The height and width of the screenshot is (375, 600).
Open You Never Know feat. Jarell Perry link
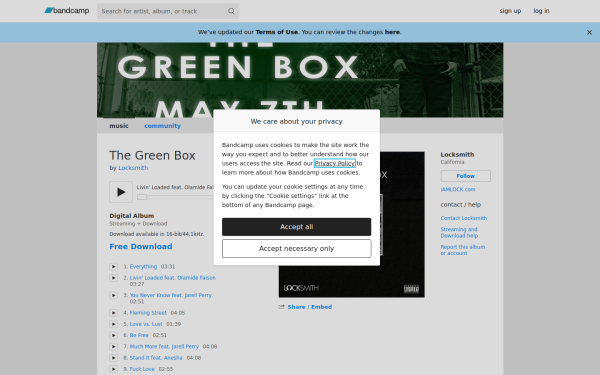(171, 295)
